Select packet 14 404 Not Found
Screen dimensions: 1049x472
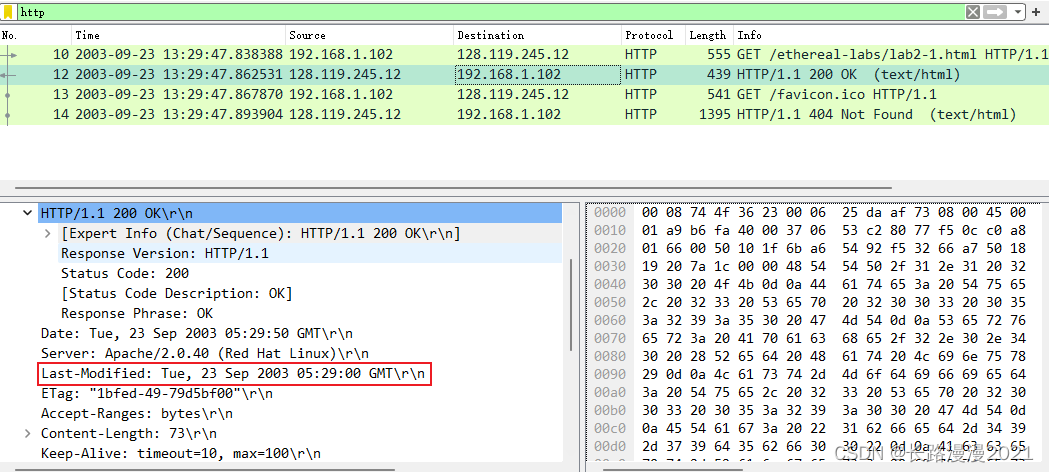[x=524, y=114]
